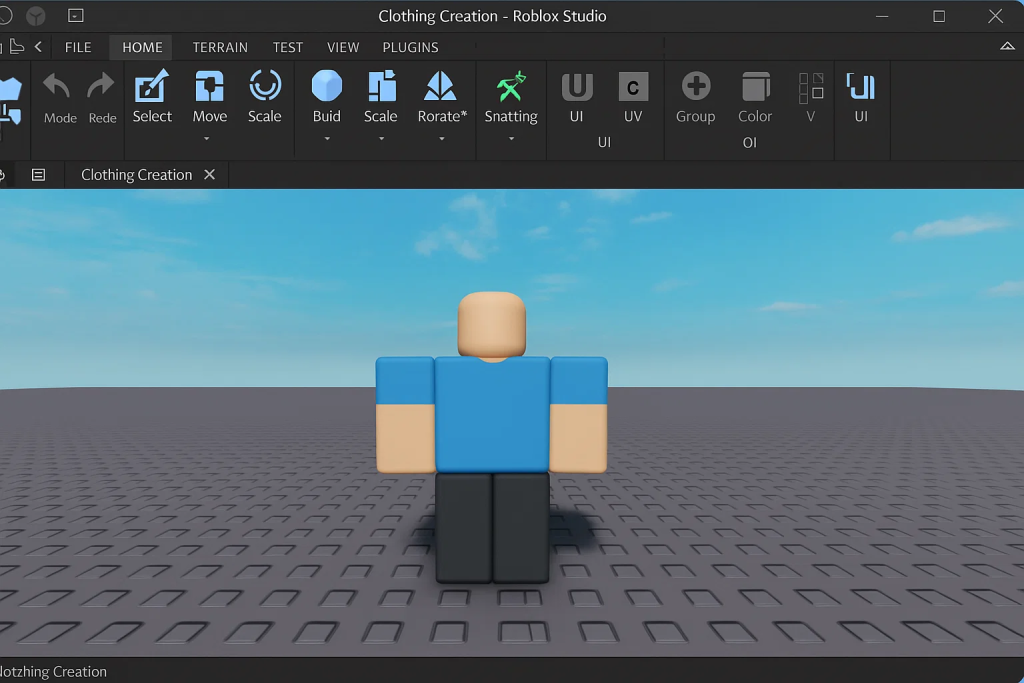Viewport: 1024px width, 683px height.
Task: Click the UI section label under the UI and UV icons
Action: (x=604, y=142)
